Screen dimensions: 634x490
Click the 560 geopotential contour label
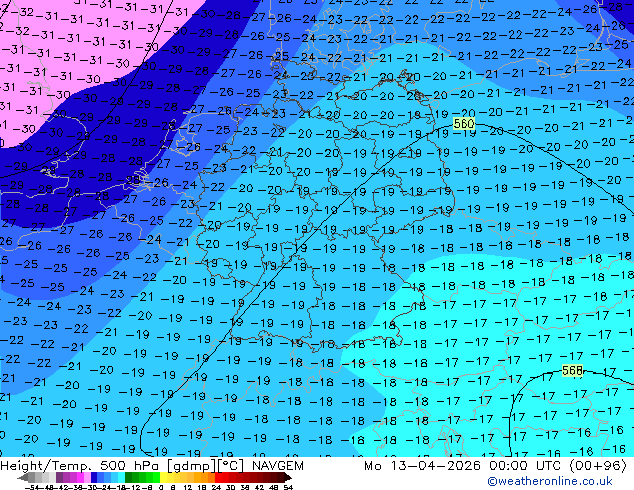click(x=463, y=123)
